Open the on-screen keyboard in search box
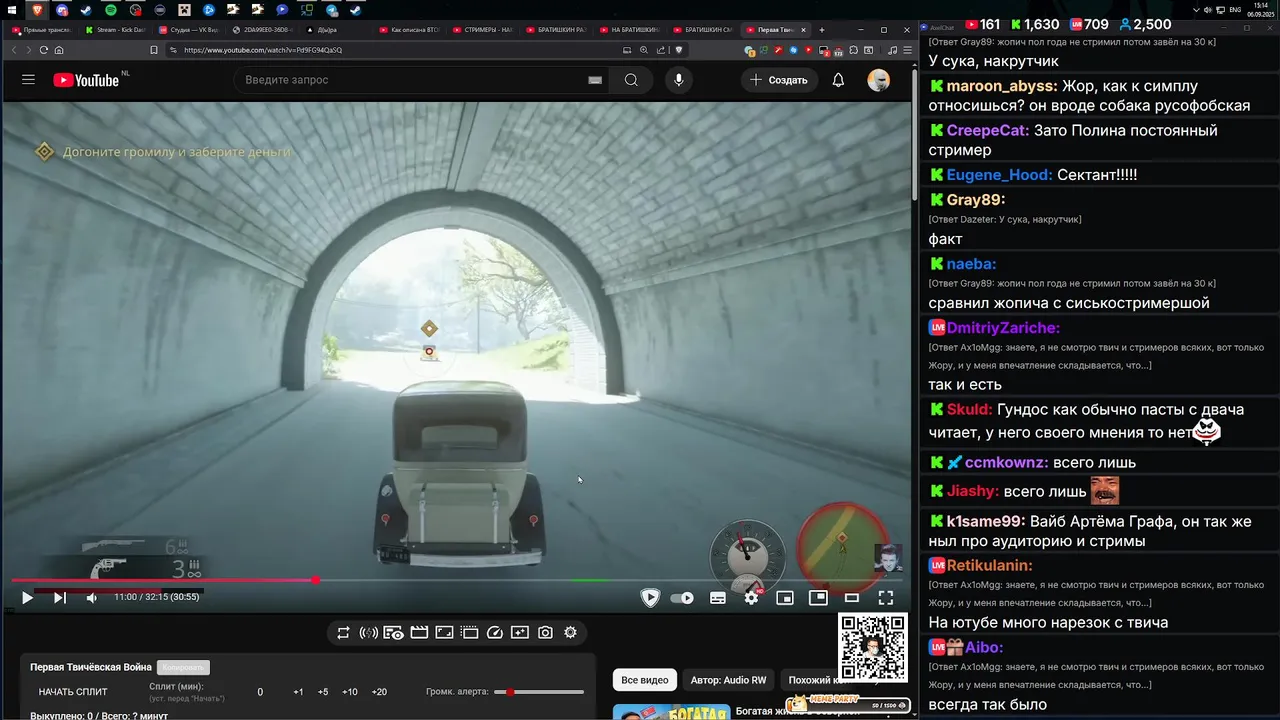Image resolution: width=1280 pixels, height=720 pixels. coord(595,80)
